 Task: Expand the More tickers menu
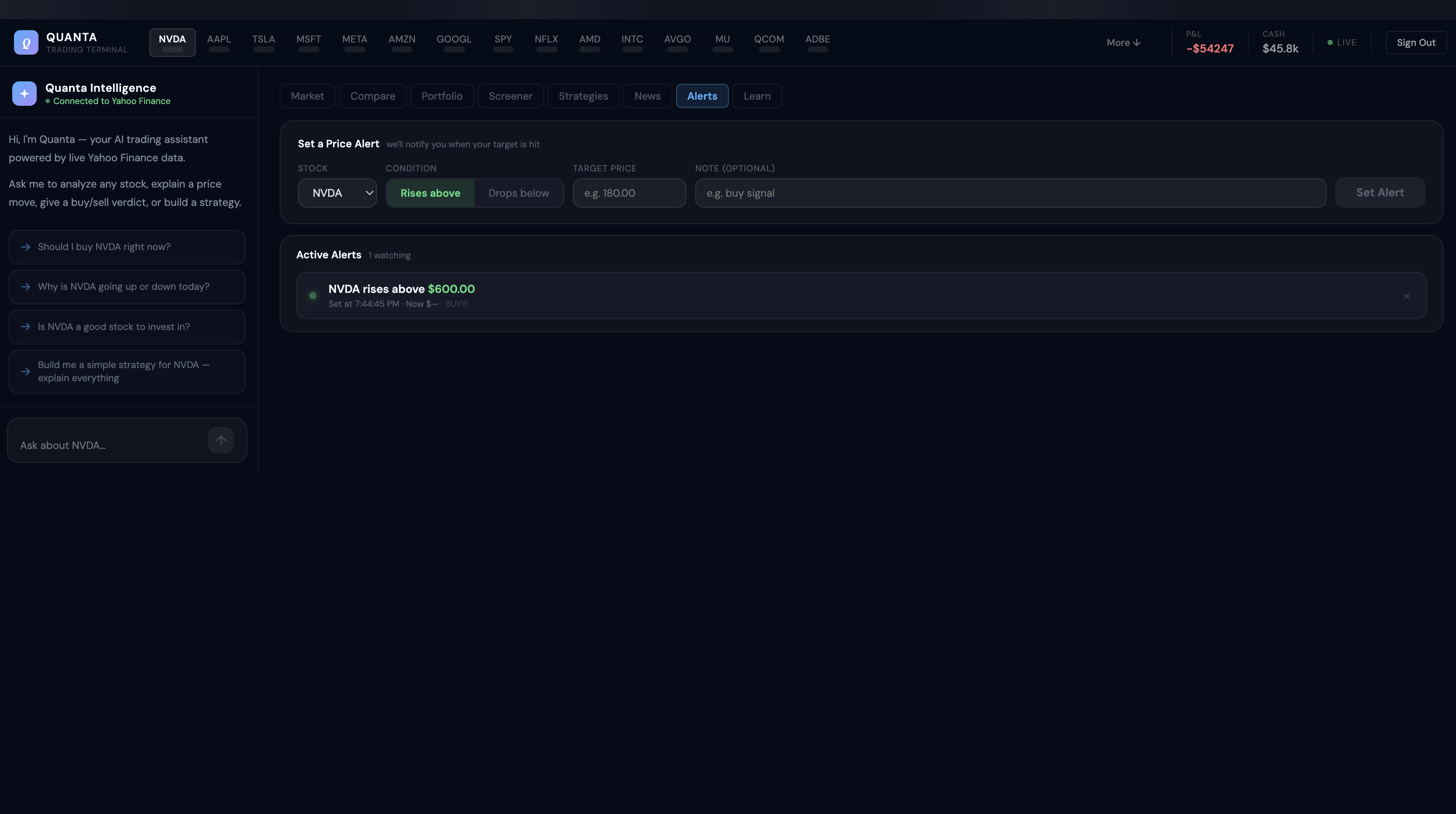1123,42
